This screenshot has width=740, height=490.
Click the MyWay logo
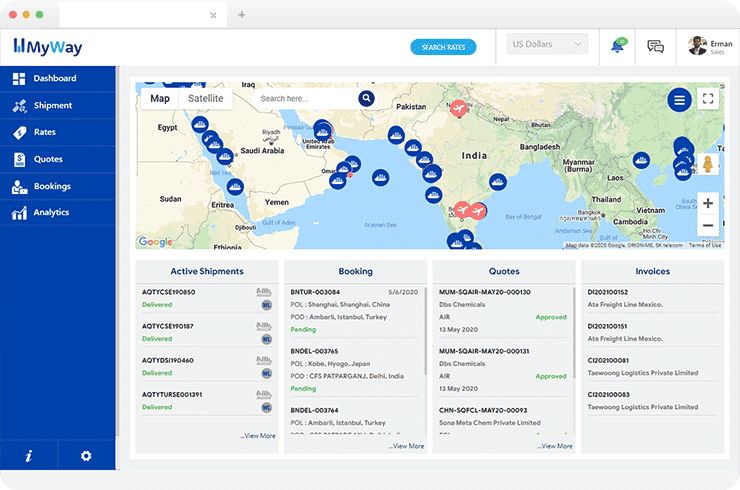(x=48, y=46)
